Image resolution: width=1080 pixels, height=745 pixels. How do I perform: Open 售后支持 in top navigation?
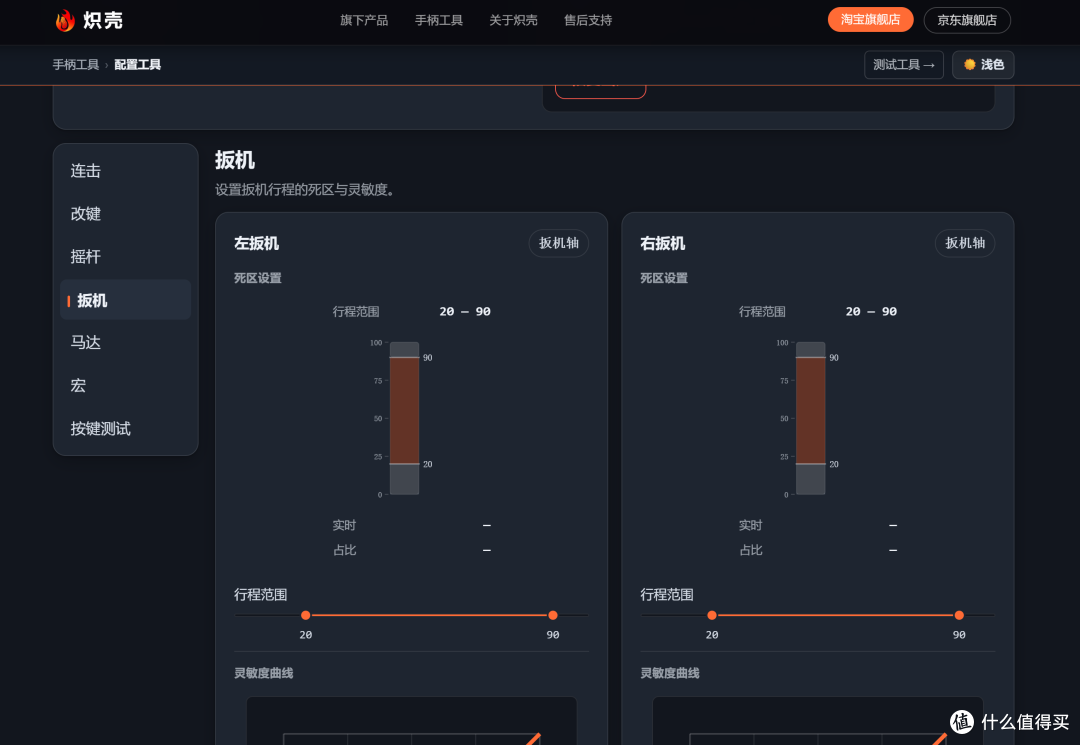(x=588, y=21)
